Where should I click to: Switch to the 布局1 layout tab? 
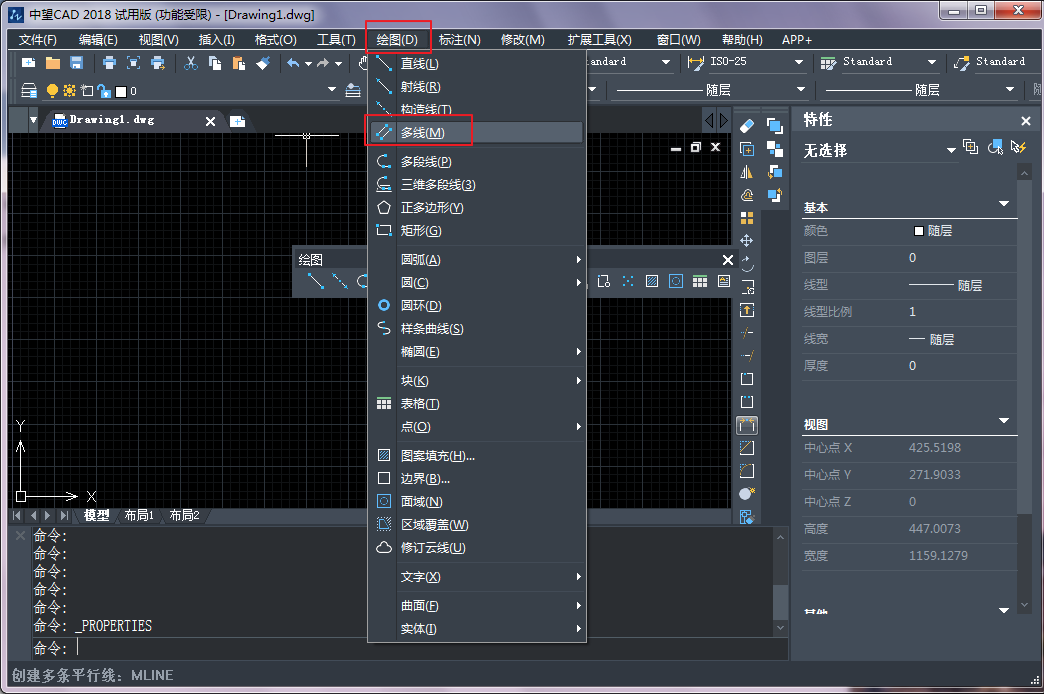coord(139,516)
